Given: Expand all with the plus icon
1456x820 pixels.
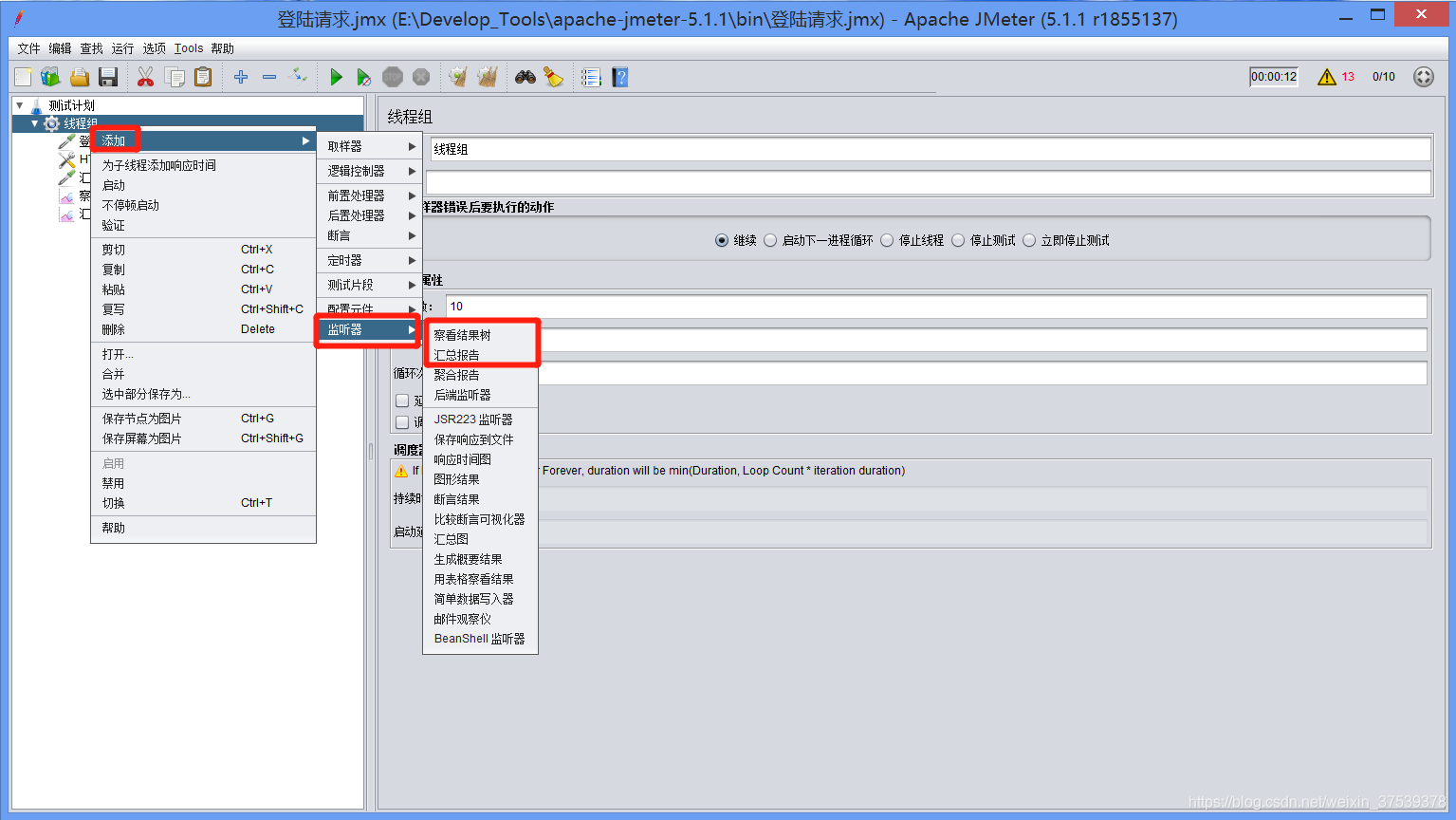Looking at the screenshot, I should 241,77.
